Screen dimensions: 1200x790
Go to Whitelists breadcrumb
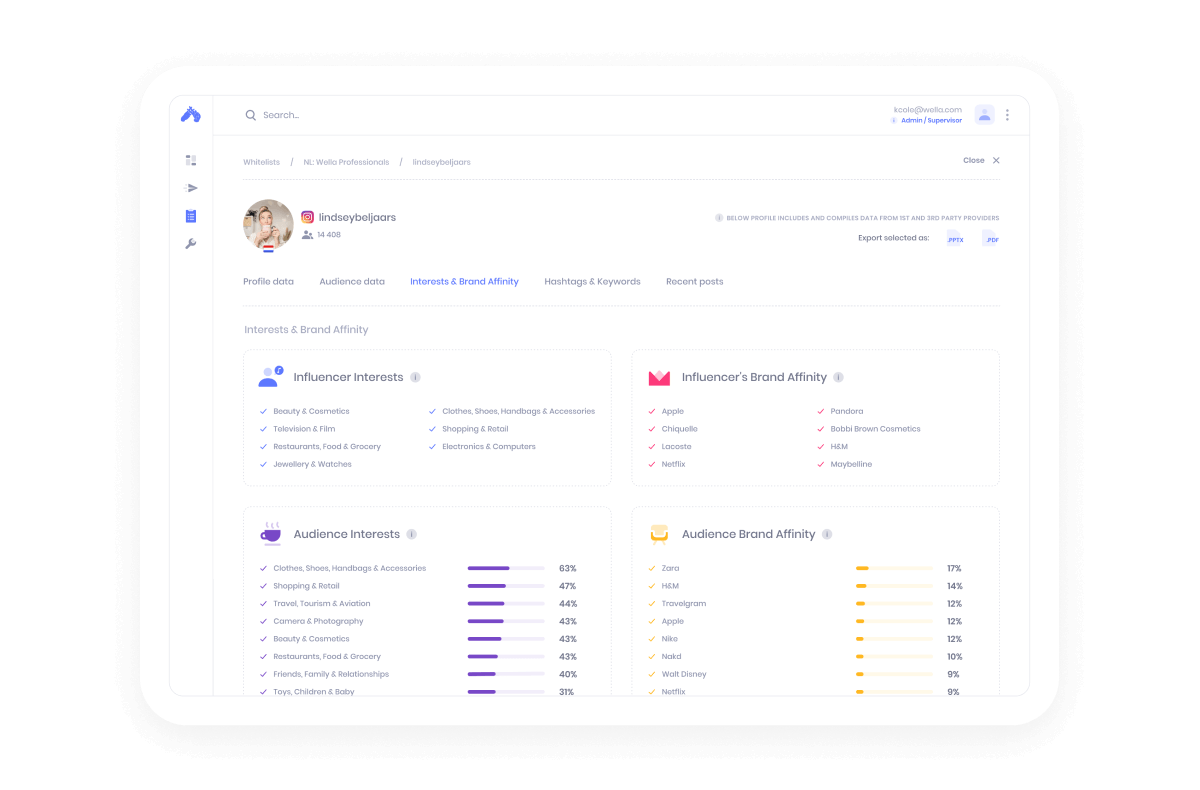coord(261,162)
